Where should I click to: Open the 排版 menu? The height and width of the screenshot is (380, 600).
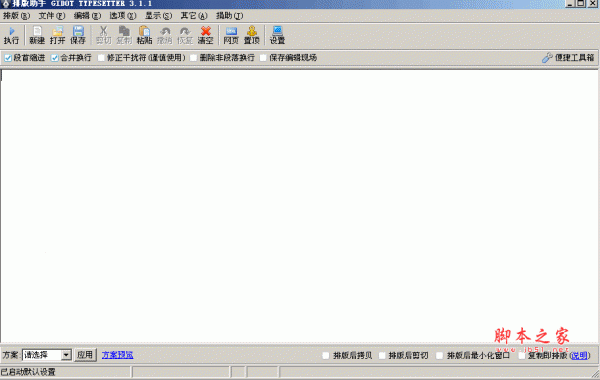click(x=16, y=16)
